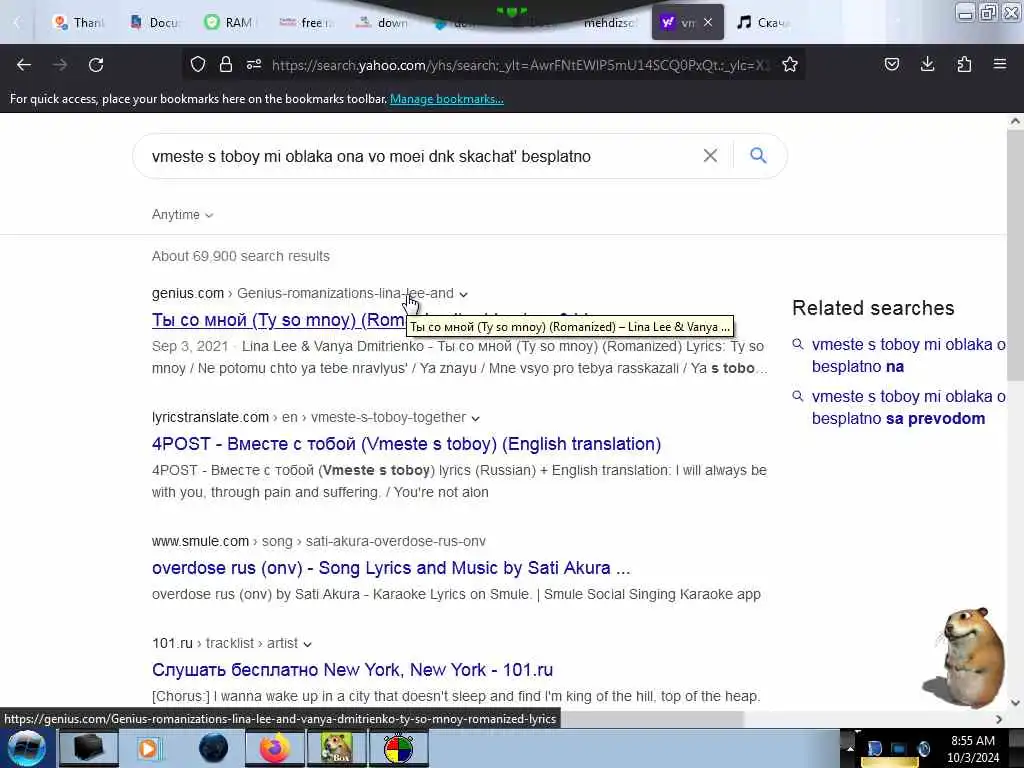Save page to Pocket

(892, 64)
